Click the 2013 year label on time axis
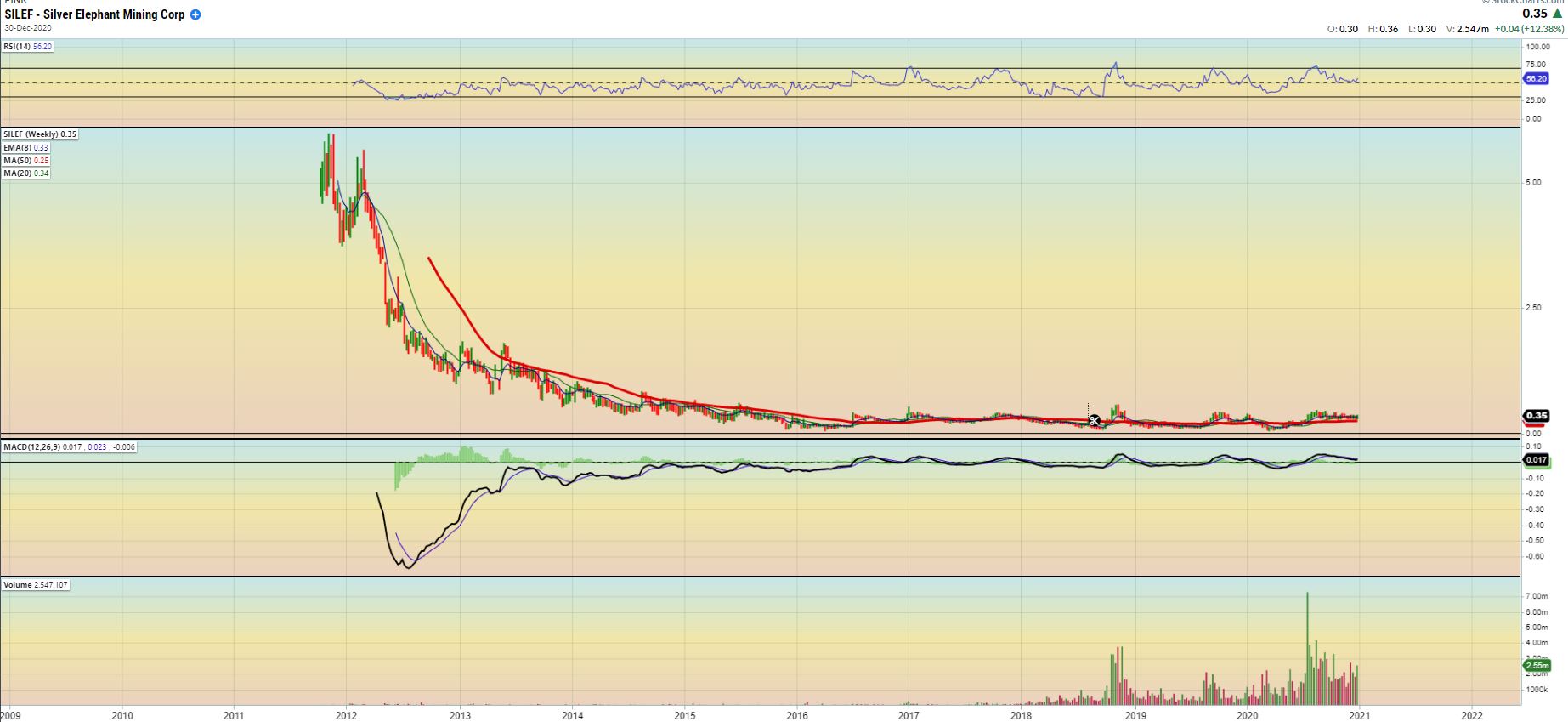Viewport: 1568px width, 722px height. pyautogui.click(x=460, y=716)
